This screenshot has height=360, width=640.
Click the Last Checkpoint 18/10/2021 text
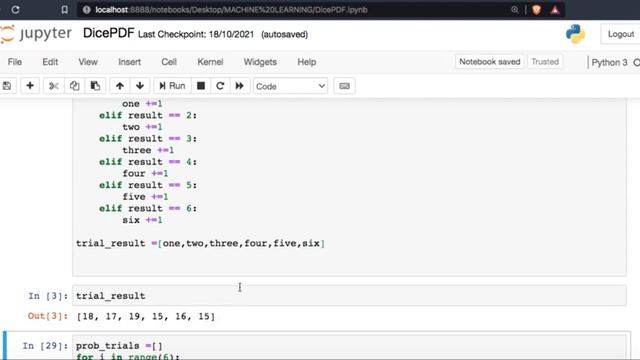point(196,34)
